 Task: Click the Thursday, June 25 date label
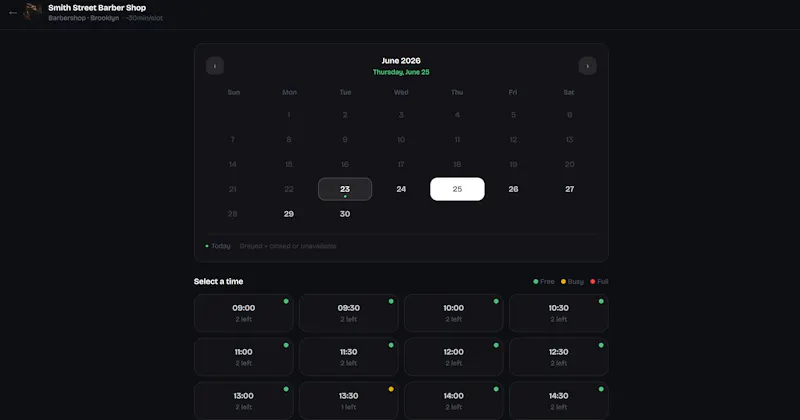point(401,72)
